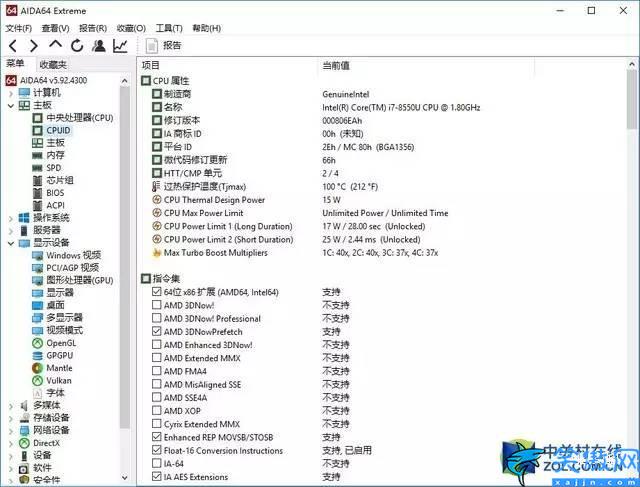The image size is (640, 487).
Task: Open the 查看(V) menu
Action: pos(56,28)
